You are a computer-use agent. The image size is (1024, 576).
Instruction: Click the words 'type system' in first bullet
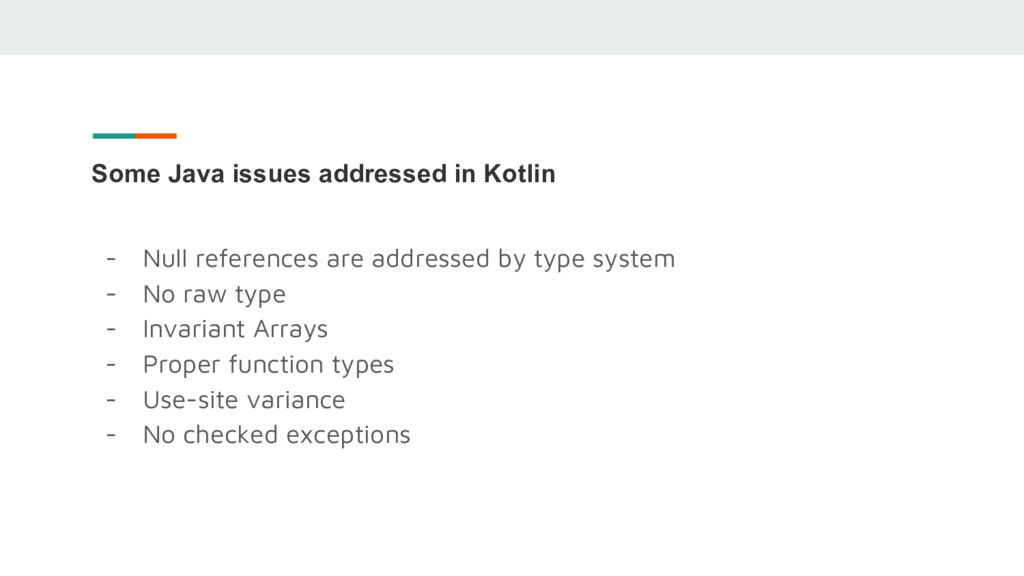(604, 259)
